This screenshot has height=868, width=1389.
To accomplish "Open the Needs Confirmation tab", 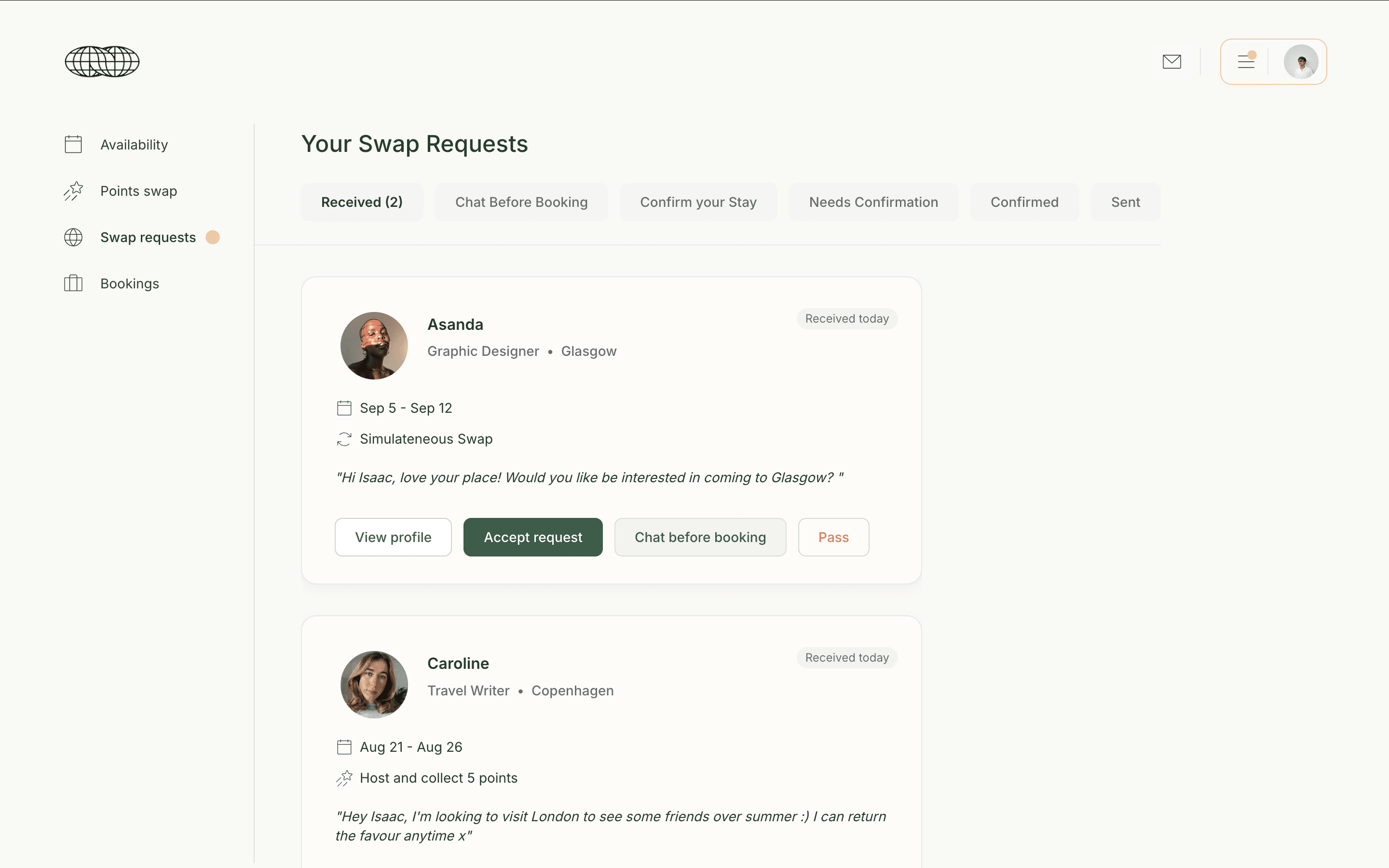I will pos(873,202).
